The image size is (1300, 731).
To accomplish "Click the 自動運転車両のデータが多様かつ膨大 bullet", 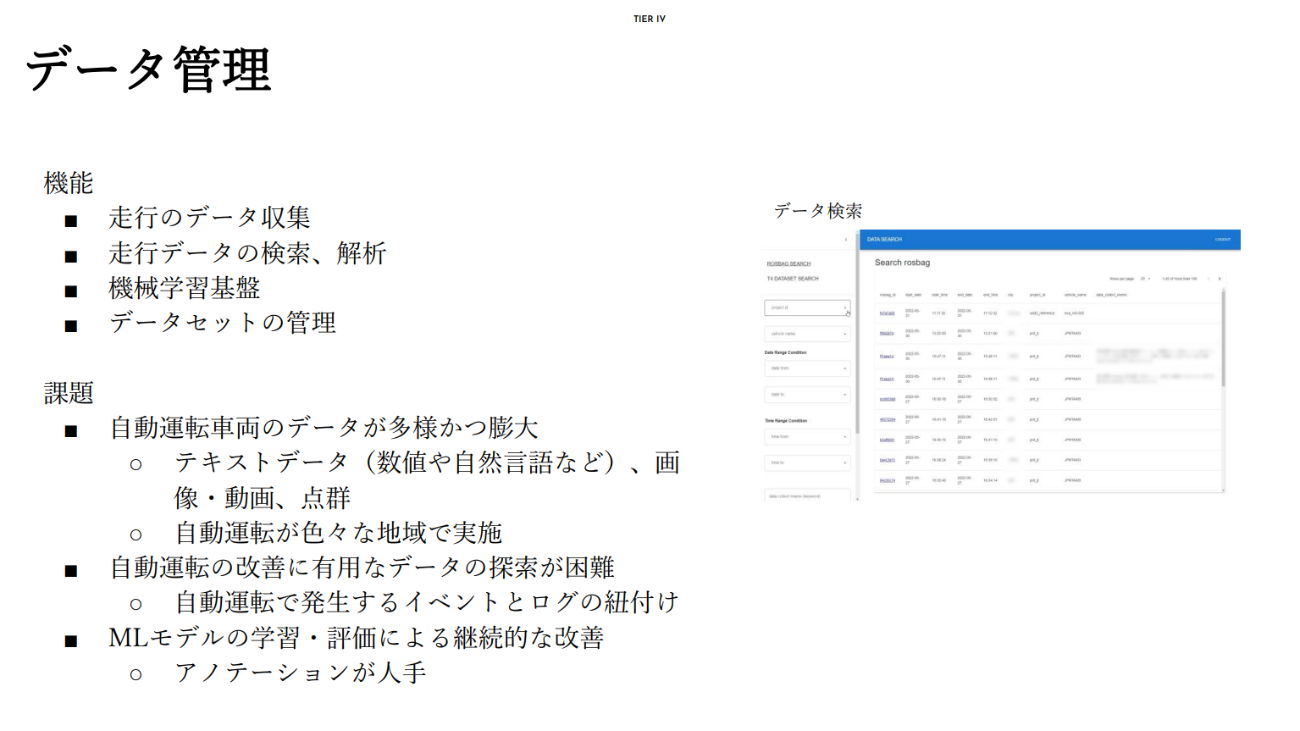I will point(324,428).
